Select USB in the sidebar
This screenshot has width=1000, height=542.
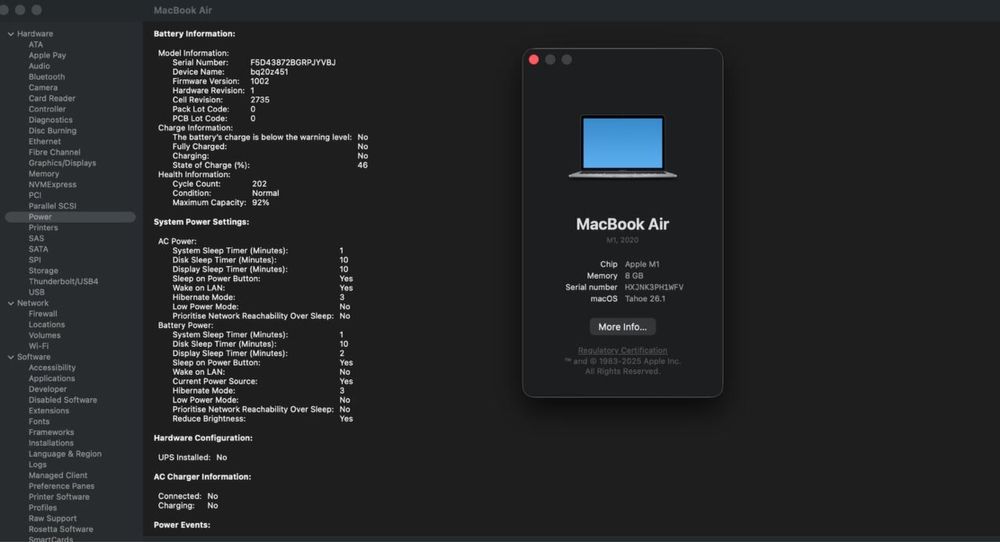point(36,293)
